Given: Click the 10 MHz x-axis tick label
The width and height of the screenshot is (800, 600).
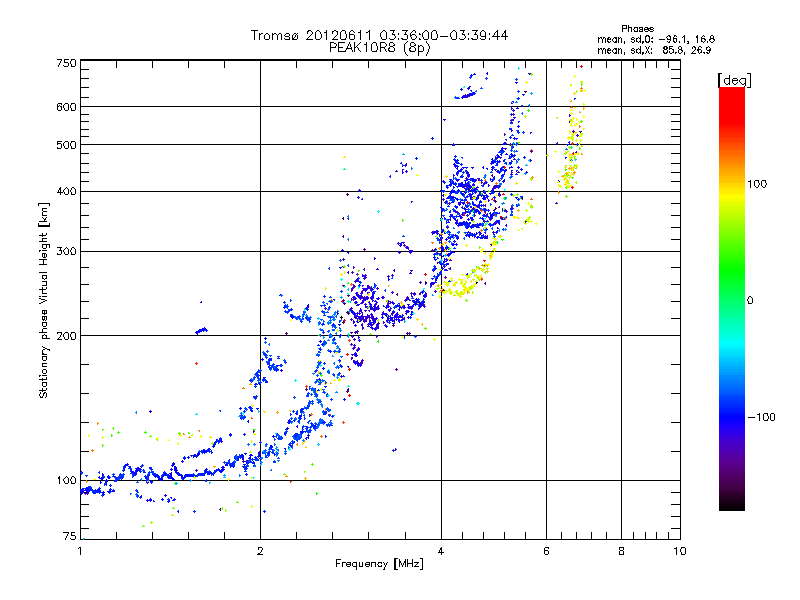Looking at the screenshot, I should [680, 551].
